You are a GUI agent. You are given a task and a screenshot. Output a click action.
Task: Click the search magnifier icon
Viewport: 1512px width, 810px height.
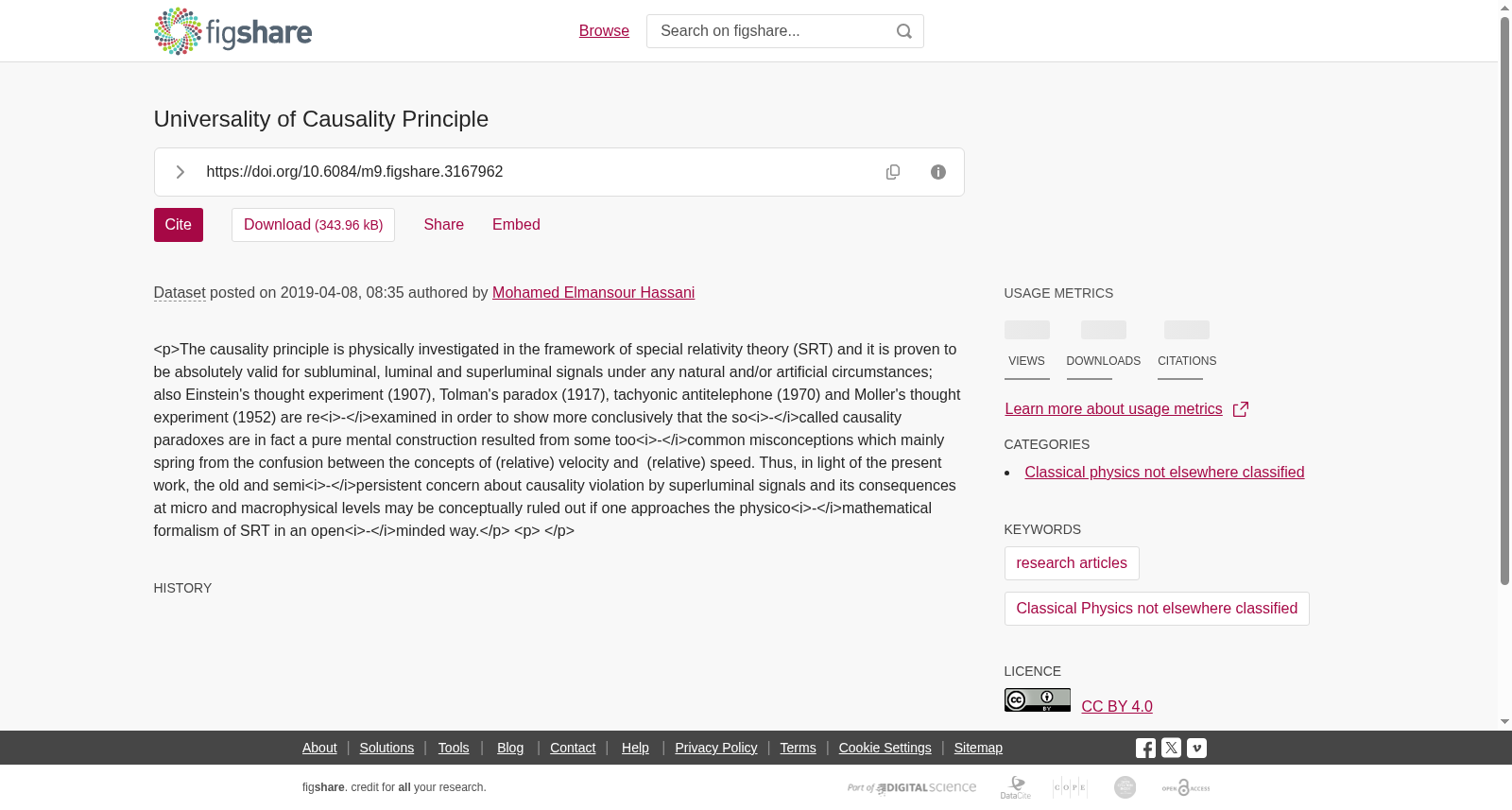pos(904,31)
